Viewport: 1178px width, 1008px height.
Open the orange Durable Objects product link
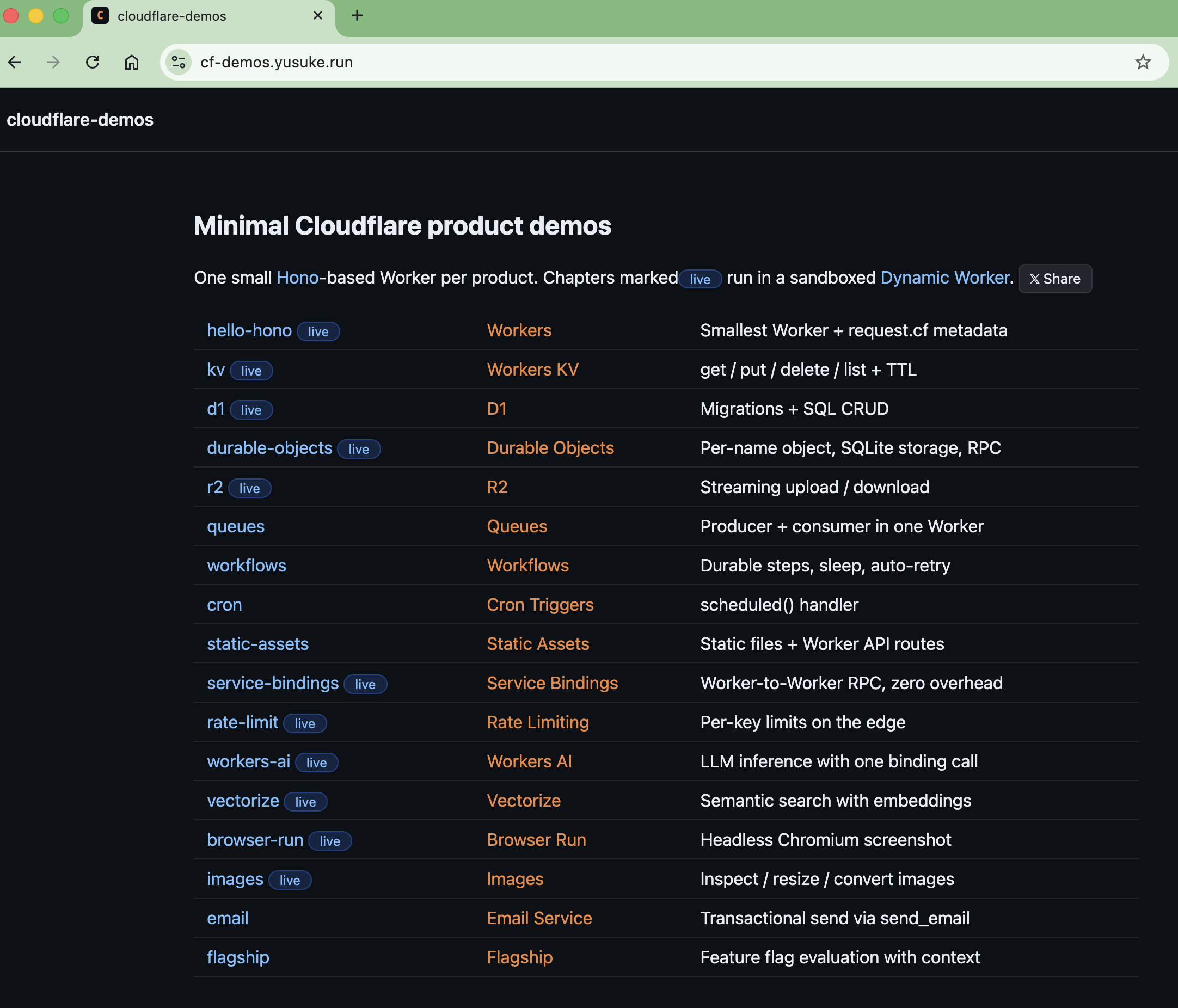[550, 448]
